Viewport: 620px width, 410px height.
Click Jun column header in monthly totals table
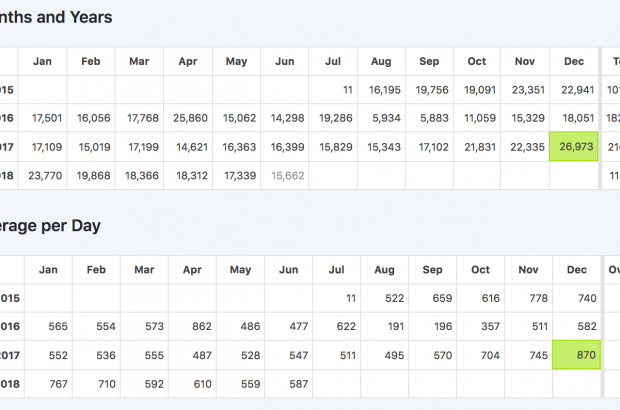[285, 61]
